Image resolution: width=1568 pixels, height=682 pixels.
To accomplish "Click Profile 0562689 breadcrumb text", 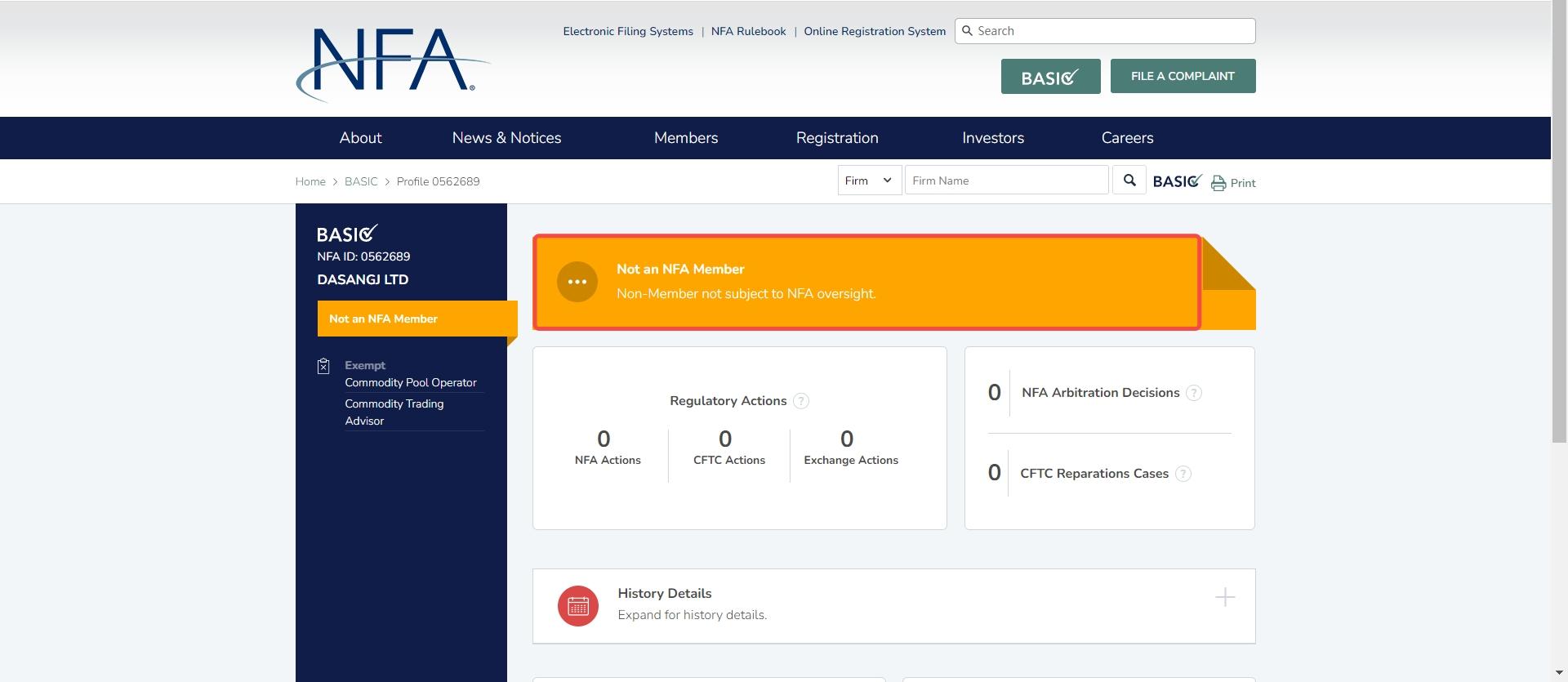I will click(x=439, y=181).
